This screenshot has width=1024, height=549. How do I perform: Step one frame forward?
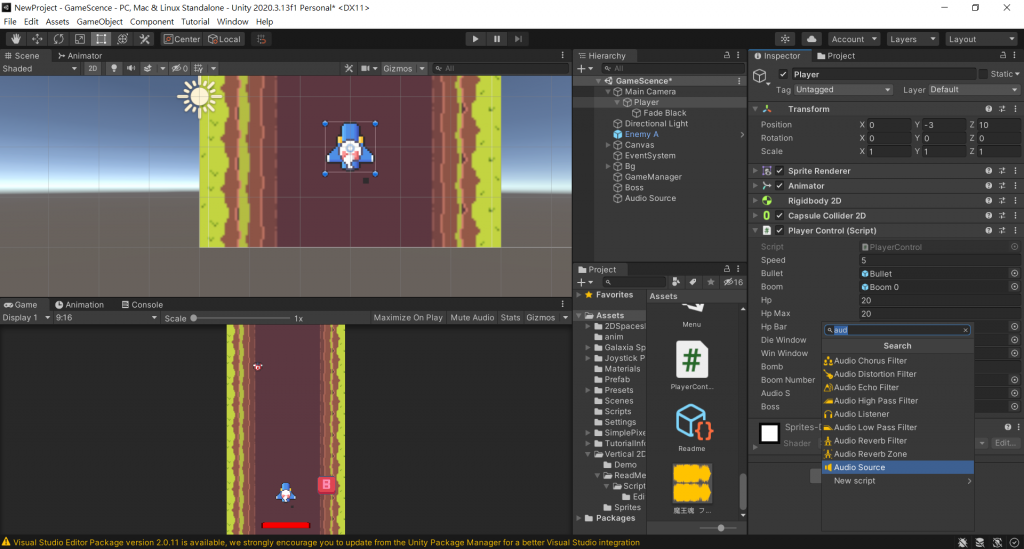click(519, 39)
